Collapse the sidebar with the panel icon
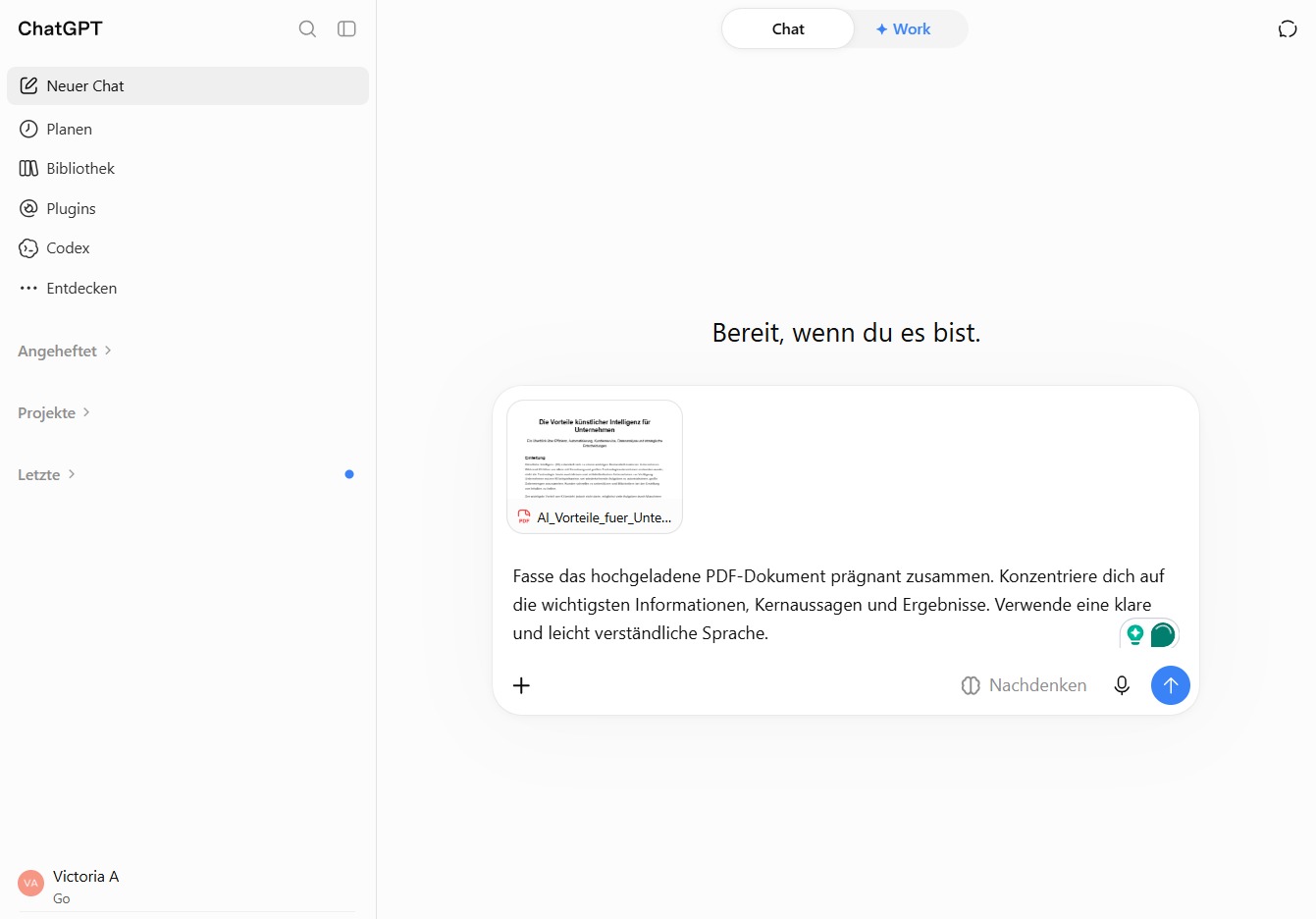The height and width of the screenshot is (919, 1316). click(x=346, y=28)
